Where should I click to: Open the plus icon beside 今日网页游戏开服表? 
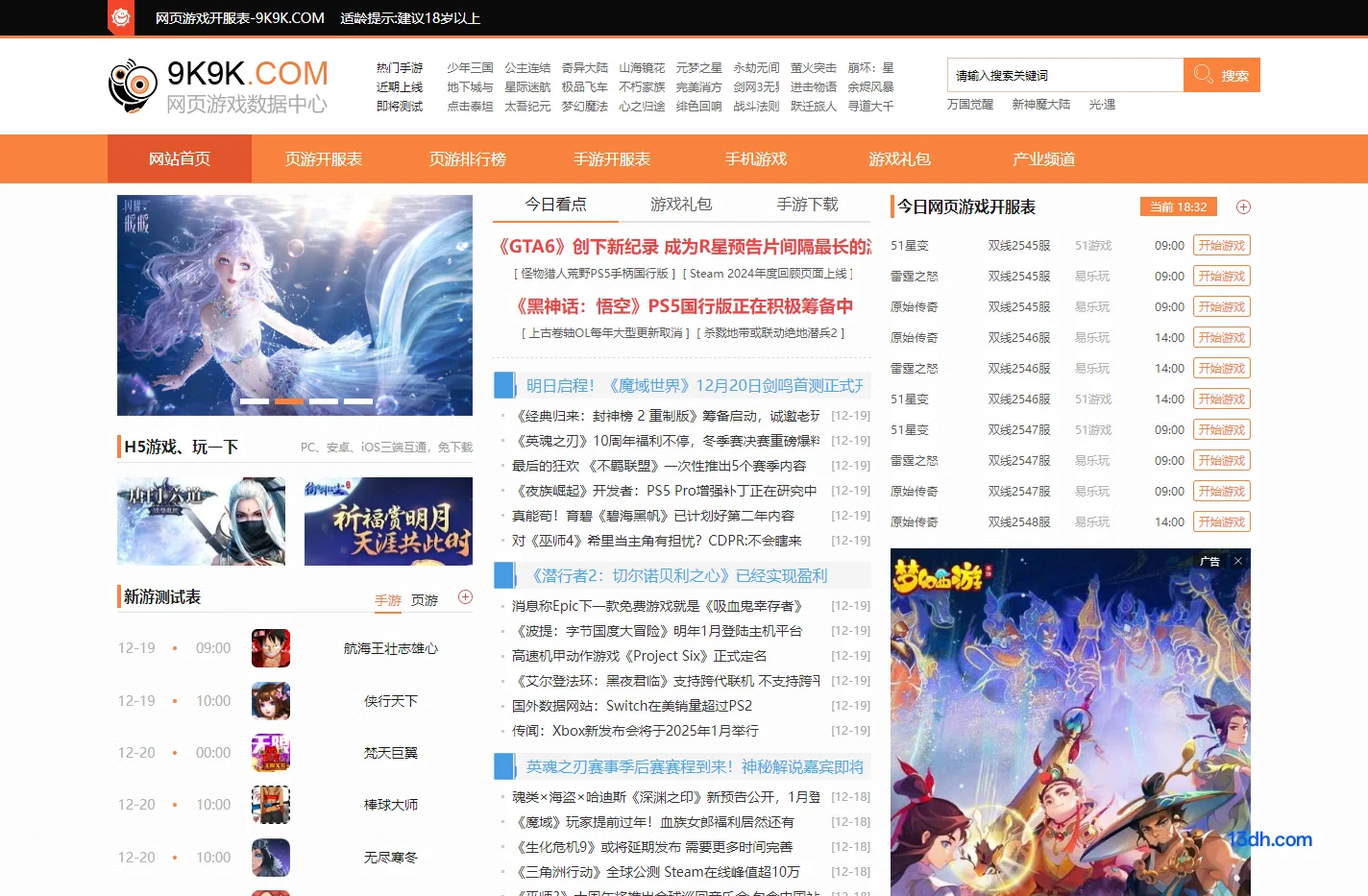pyautogui.click(x=1243, y=206)
